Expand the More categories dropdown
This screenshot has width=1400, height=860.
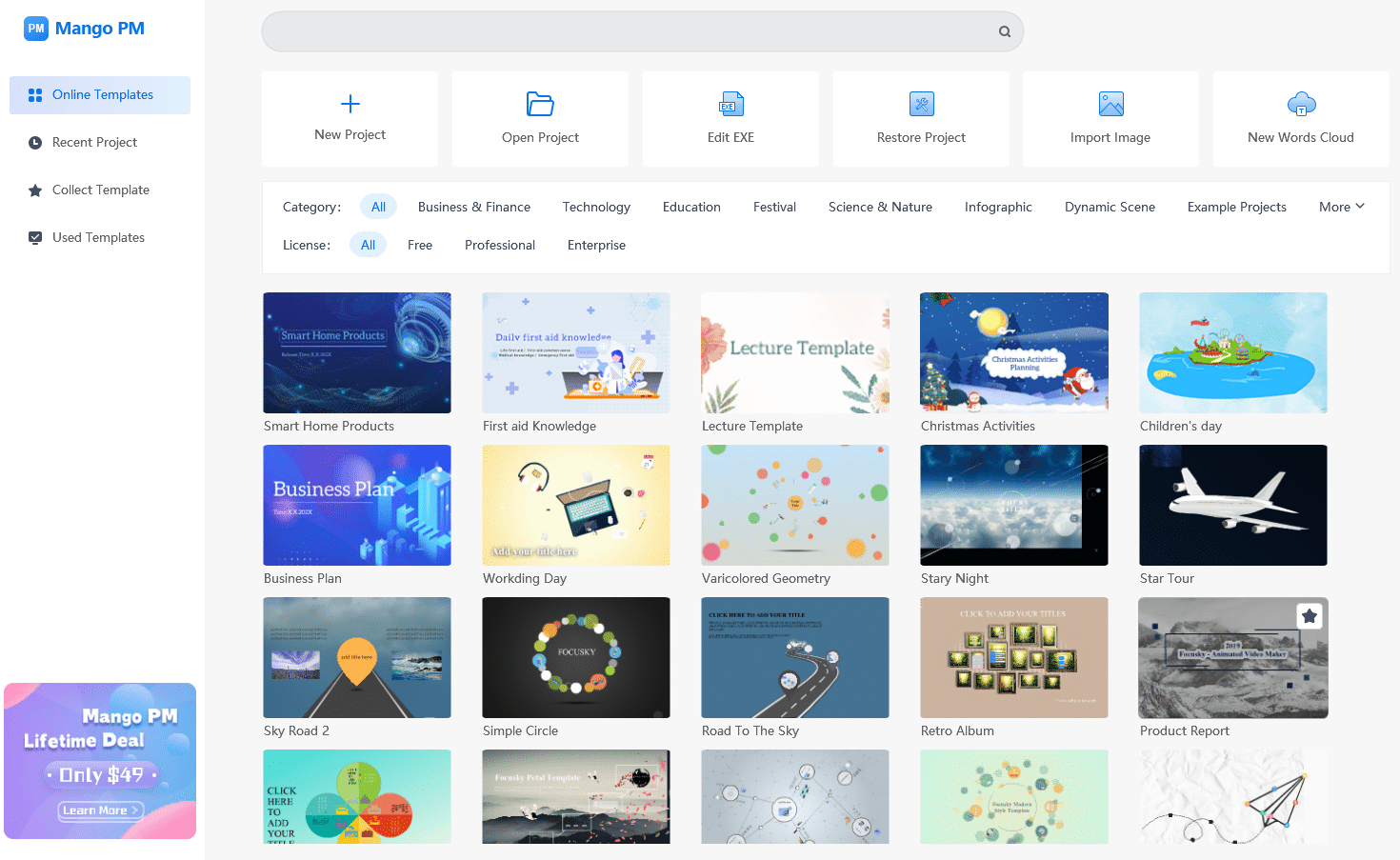(x=1340, y=207)
